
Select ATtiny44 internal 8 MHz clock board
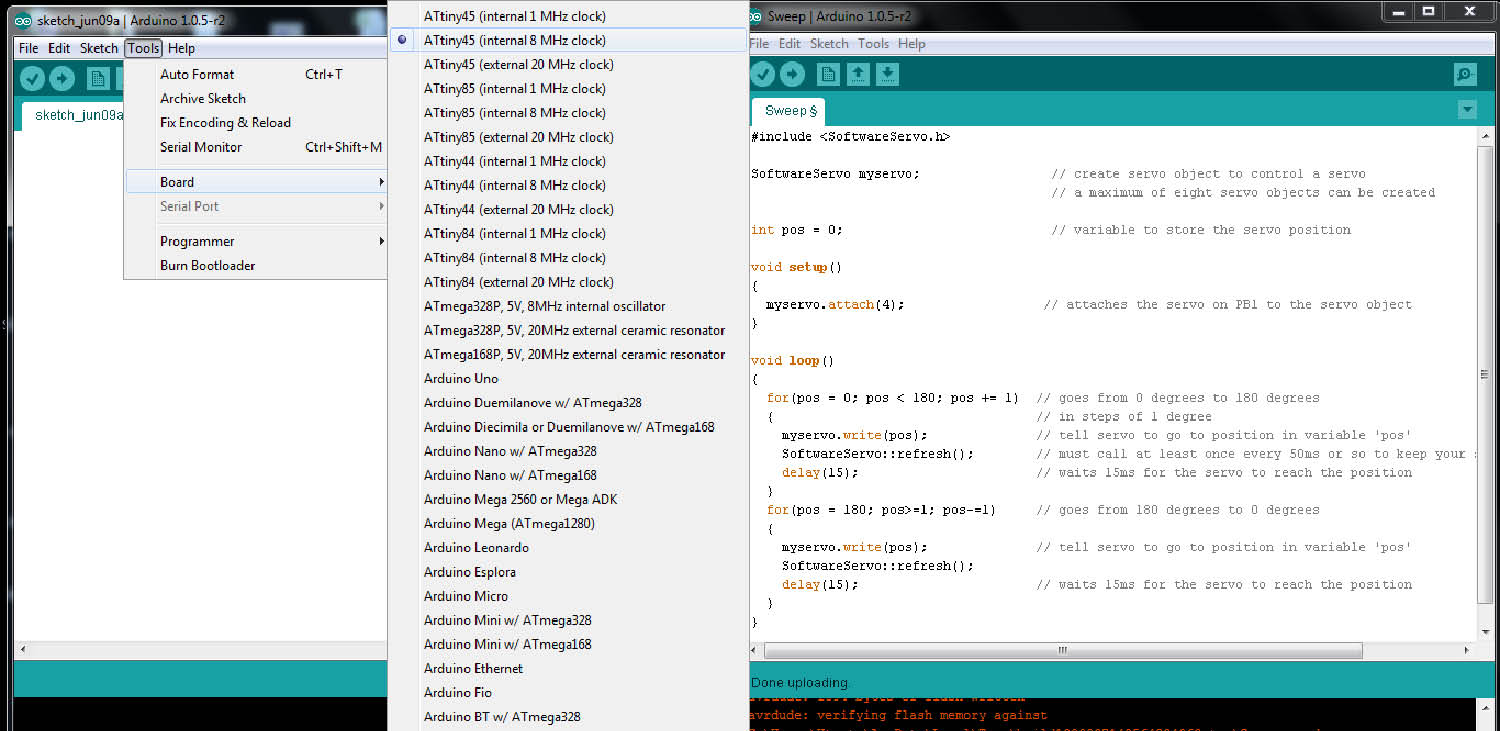pyautogui.click(x=568, y=185)
